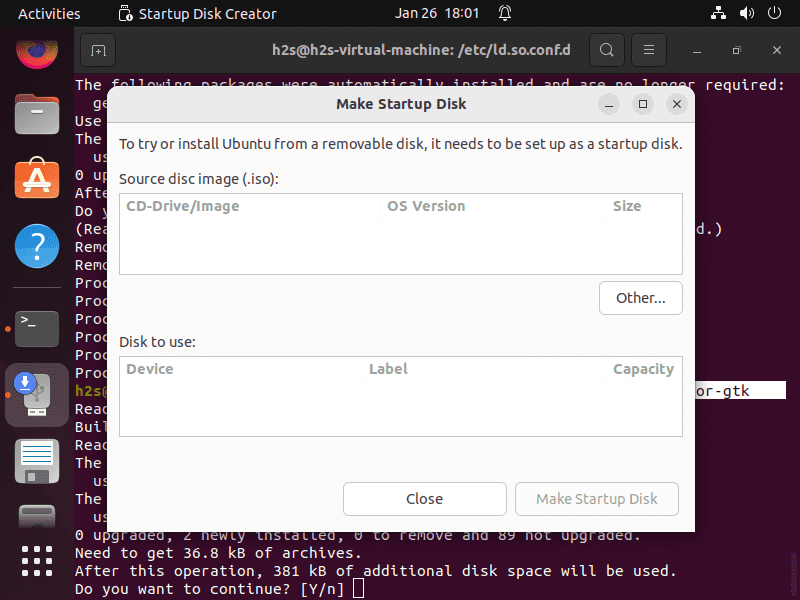Click the Size column header
This screenshot has height=600, width=800.
tap(644, 206)
